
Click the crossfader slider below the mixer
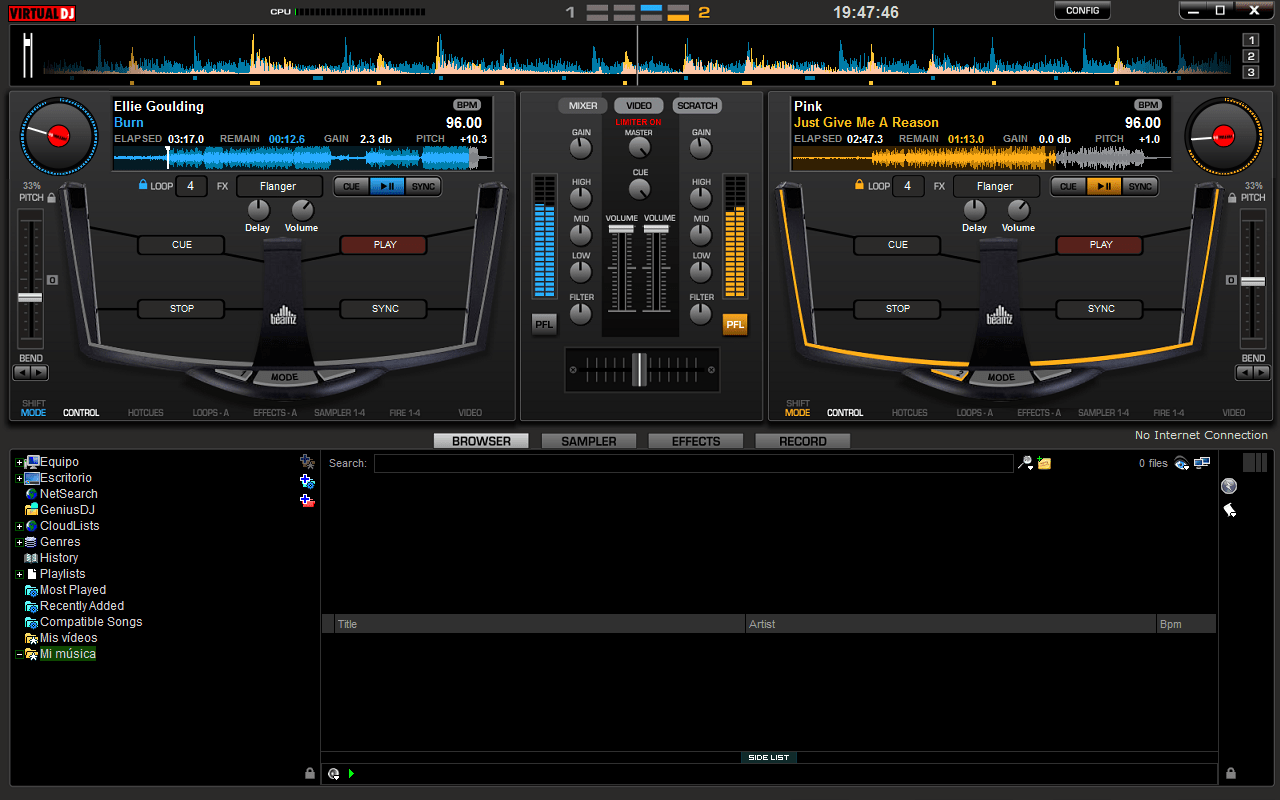[x=641, y=370]
